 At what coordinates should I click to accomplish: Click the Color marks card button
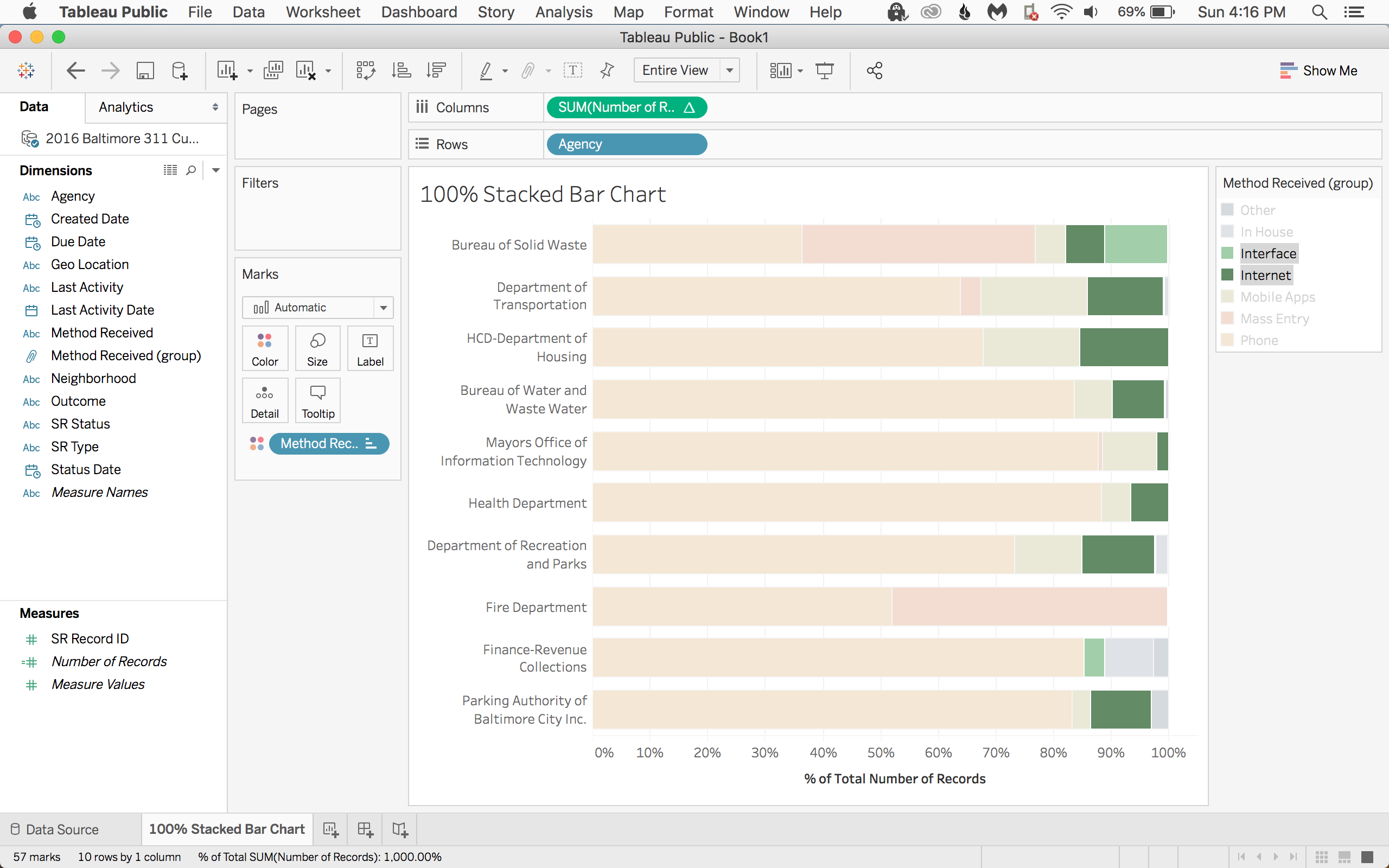click(x=265, y=348)
